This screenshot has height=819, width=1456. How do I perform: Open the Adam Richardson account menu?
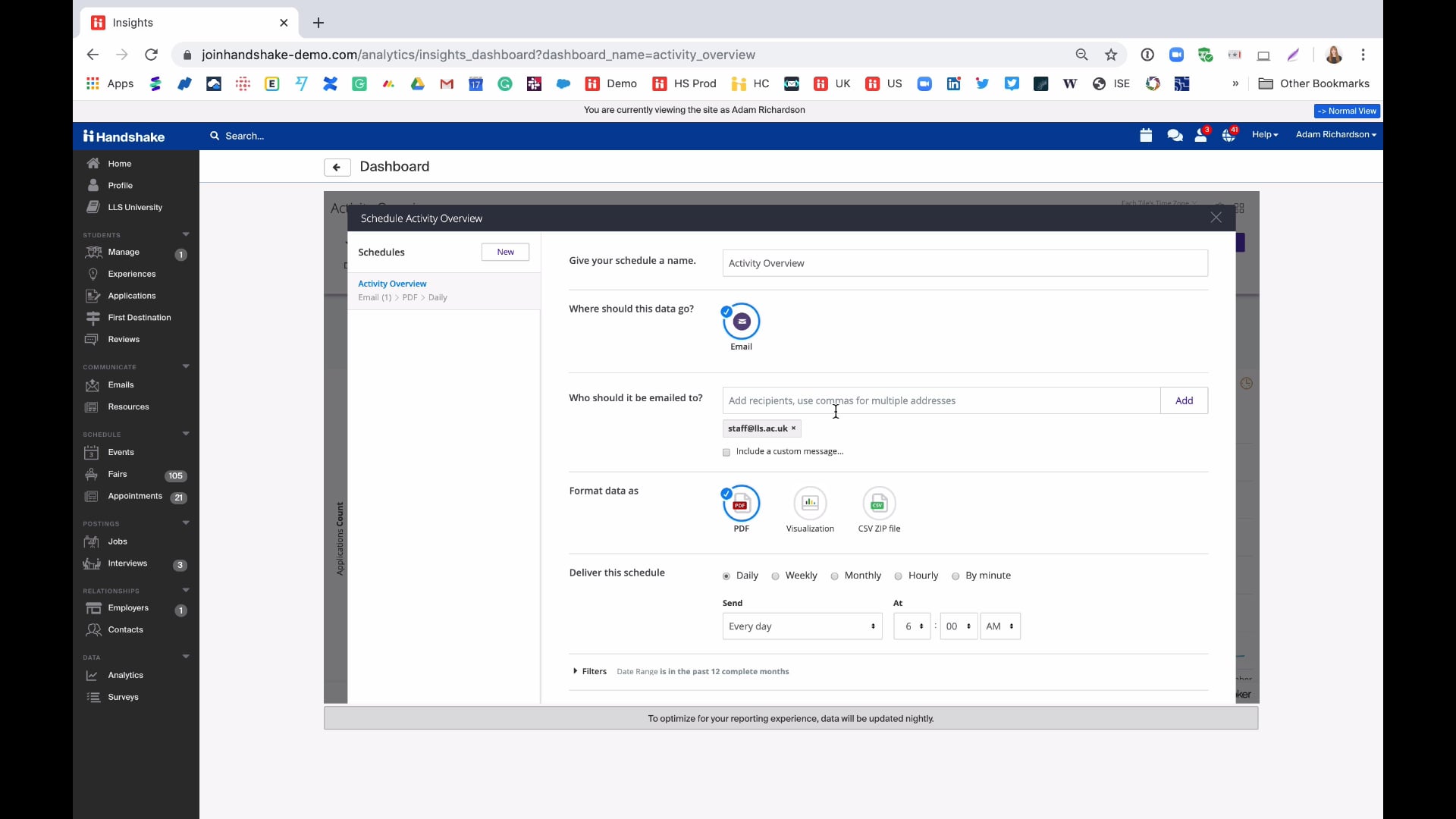(1335, 135)
